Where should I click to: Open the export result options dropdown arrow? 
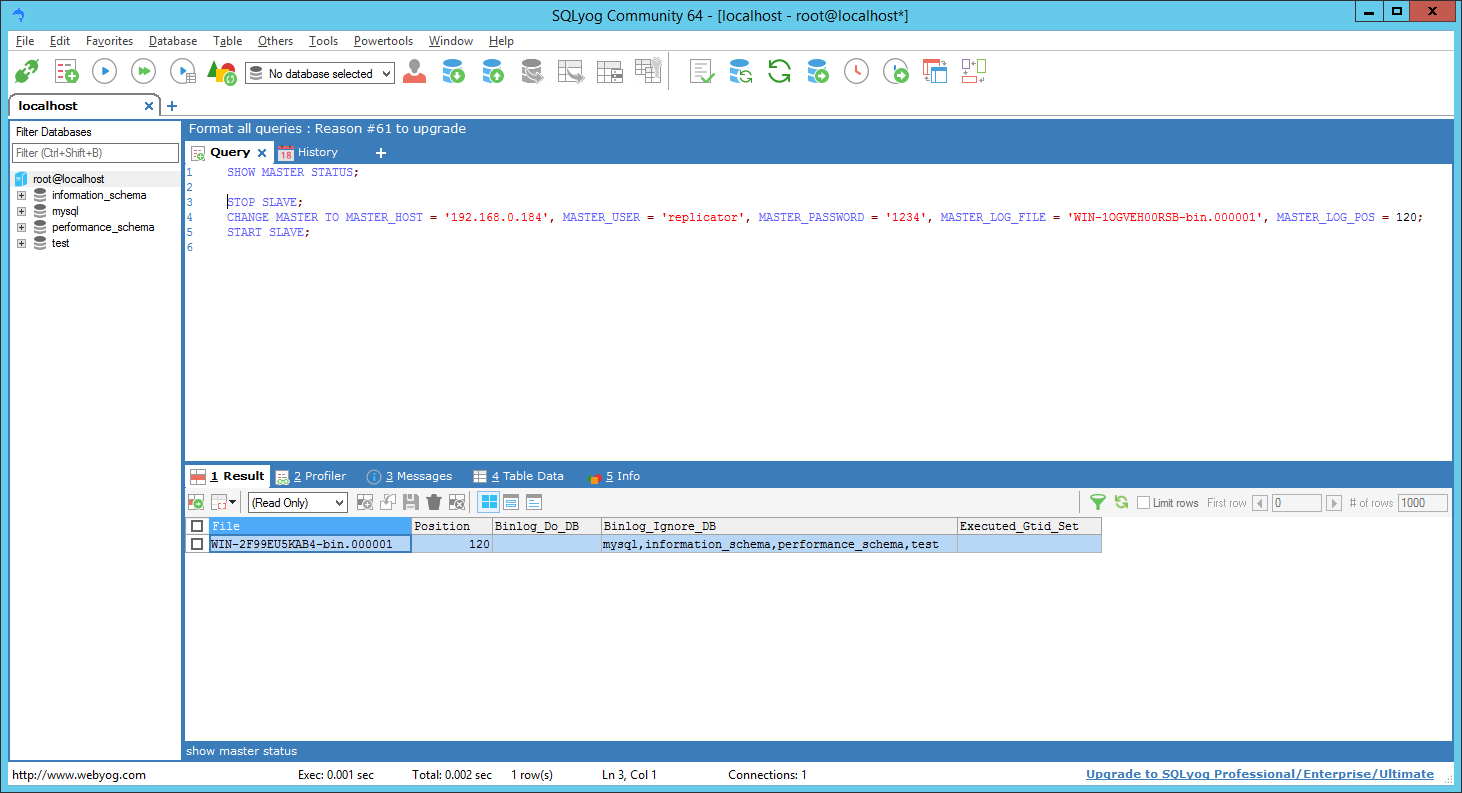tap(233, 502)
